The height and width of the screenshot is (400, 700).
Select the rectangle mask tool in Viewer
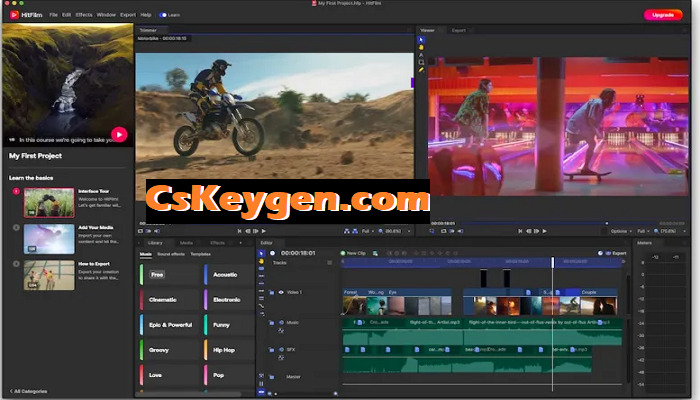[421, 62]
